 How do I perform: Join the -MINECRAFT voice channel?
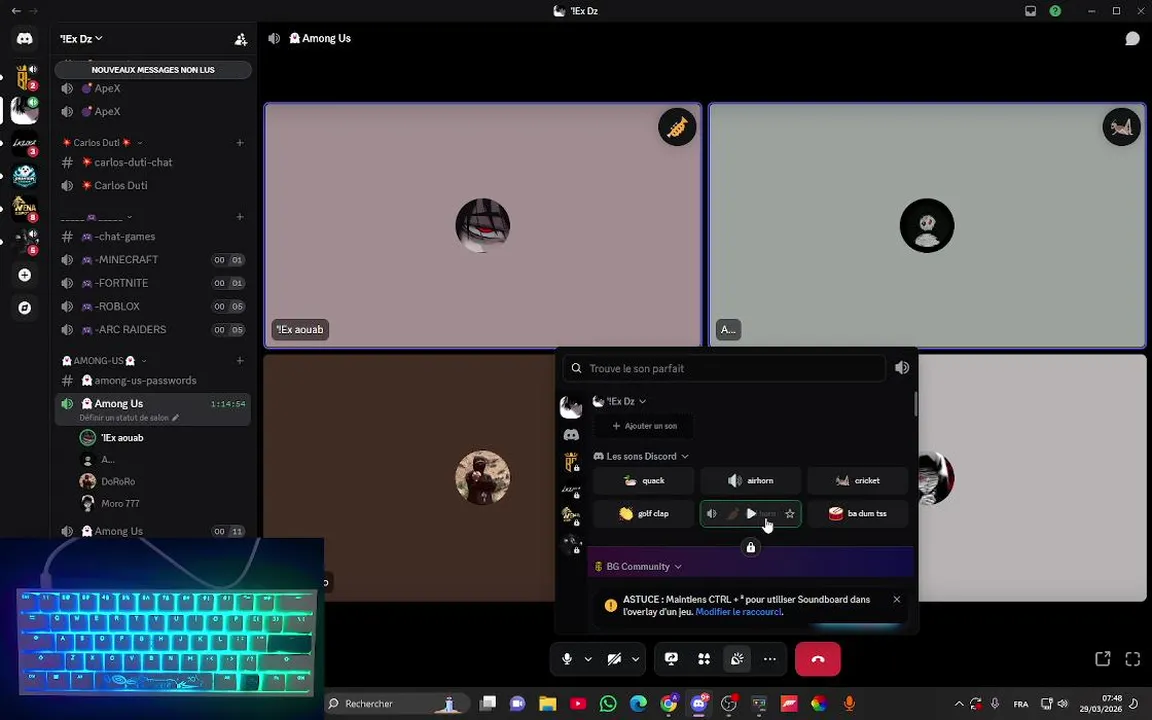(153, 259)
